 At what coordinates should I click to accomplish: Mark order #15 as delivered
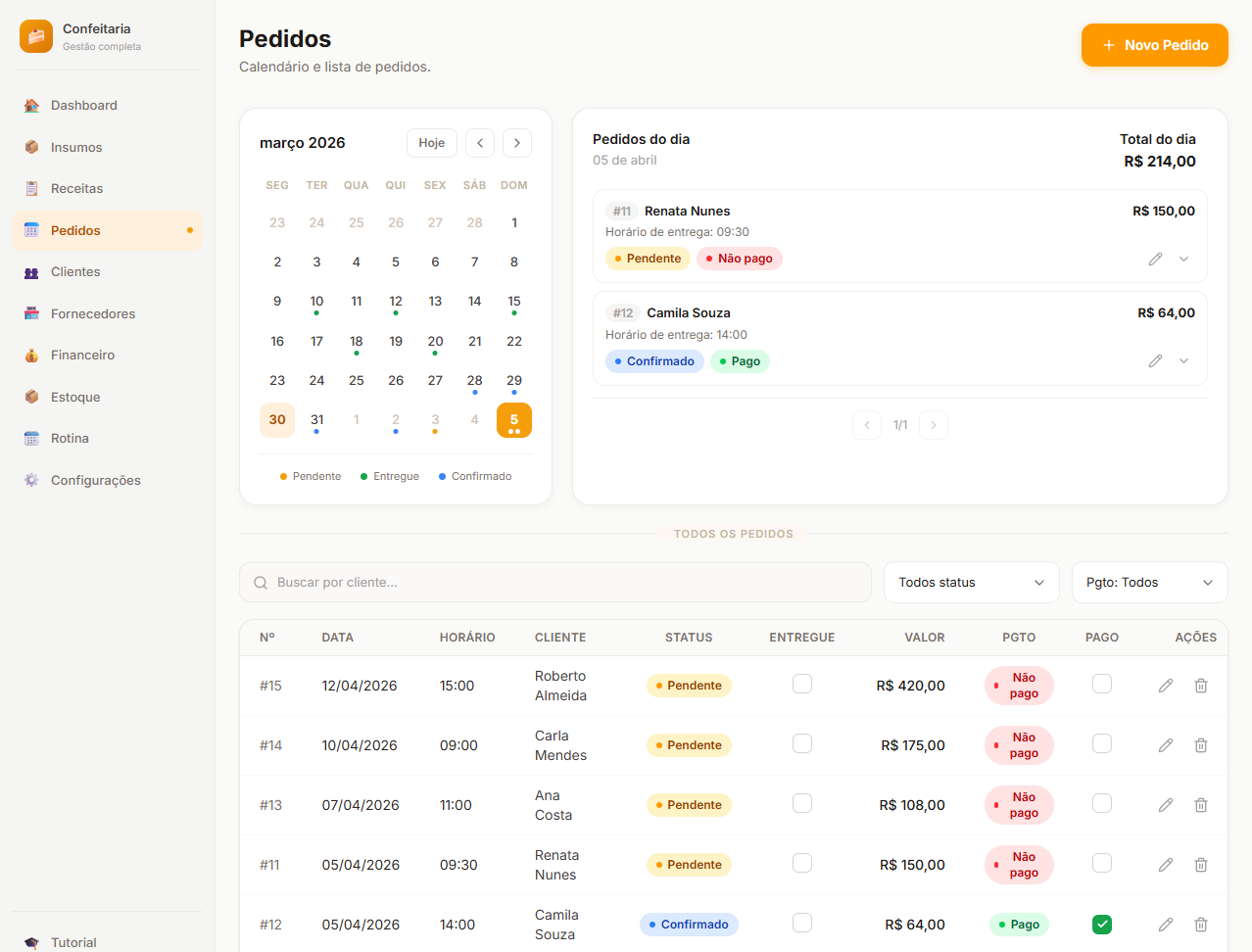[801, 684]
